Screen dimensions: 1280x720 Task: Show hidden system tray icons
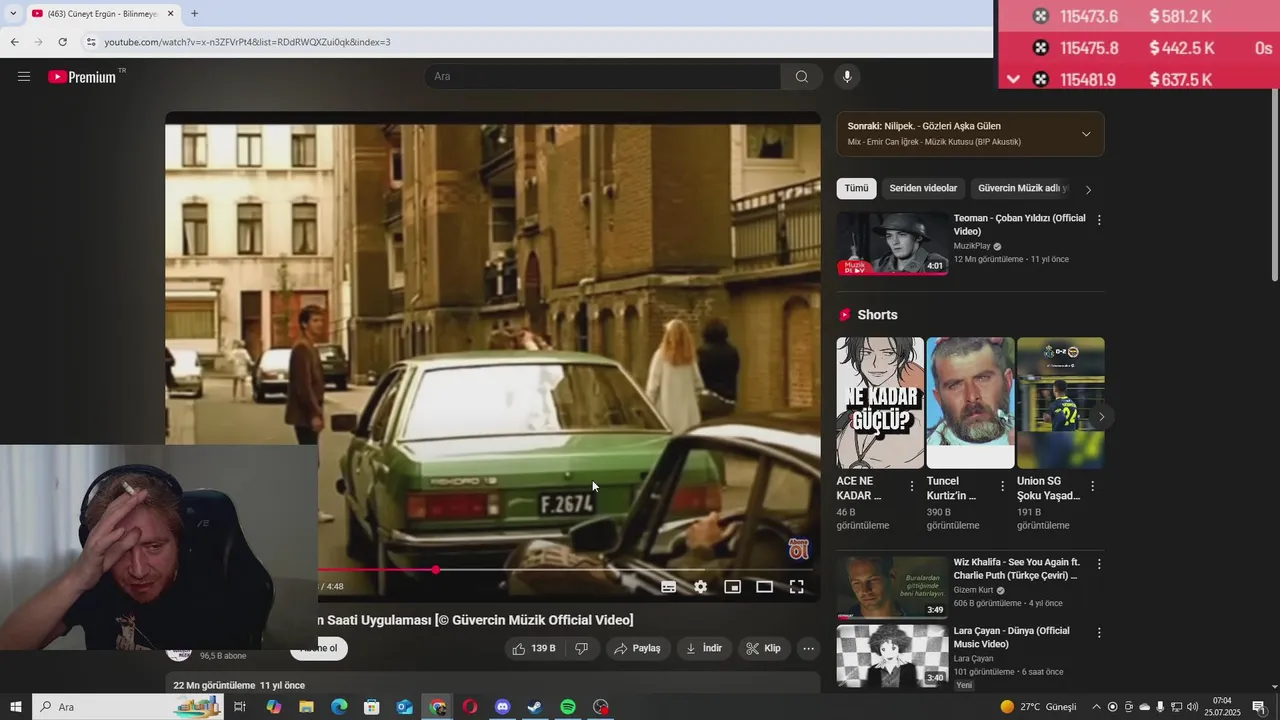[1096, 707]
